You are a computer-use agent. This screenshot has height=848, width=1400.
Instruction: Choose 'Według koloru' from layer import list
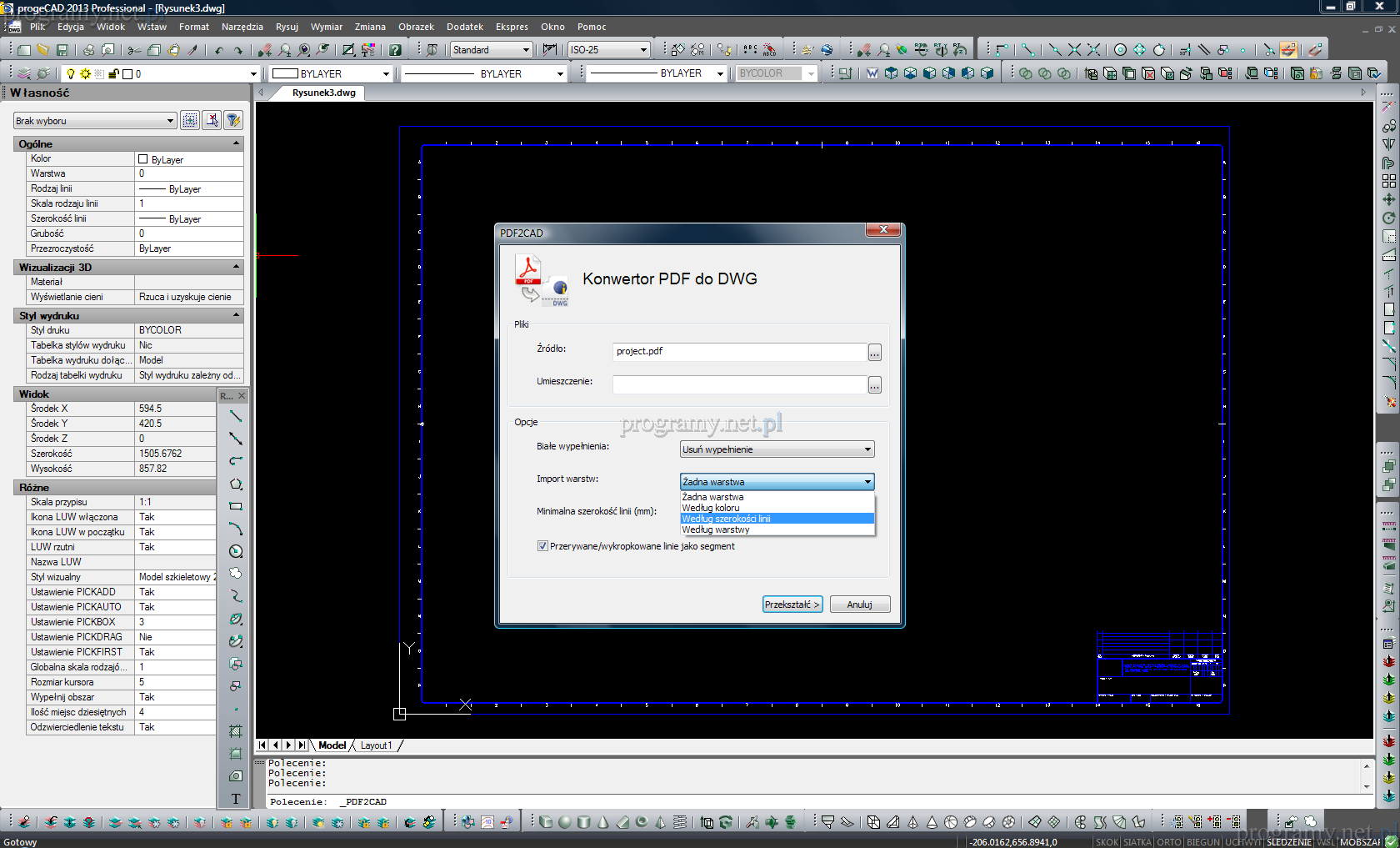(711, 508)
